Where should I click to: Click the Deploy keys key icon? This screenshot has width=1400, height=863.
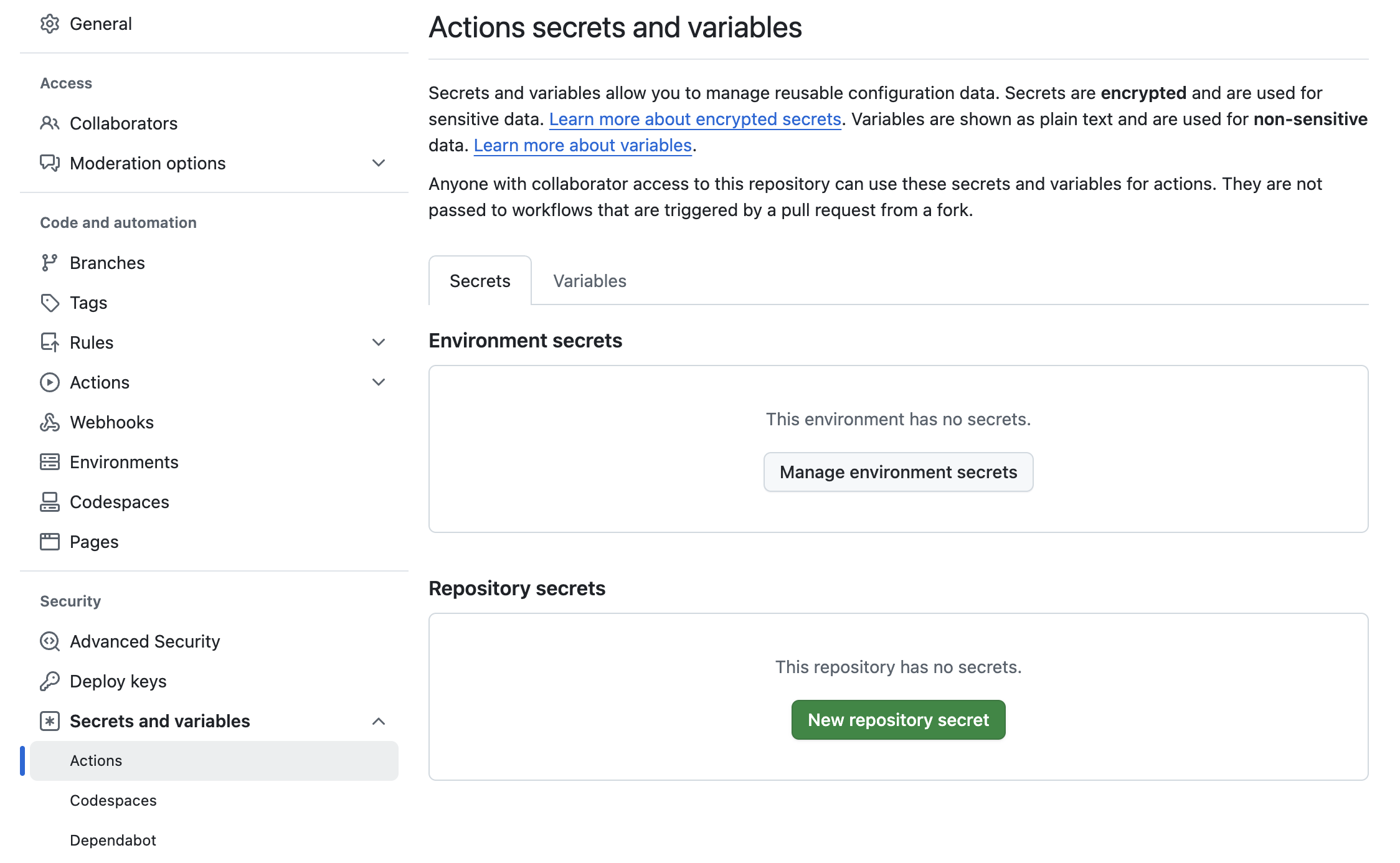(x=49, y=681)
